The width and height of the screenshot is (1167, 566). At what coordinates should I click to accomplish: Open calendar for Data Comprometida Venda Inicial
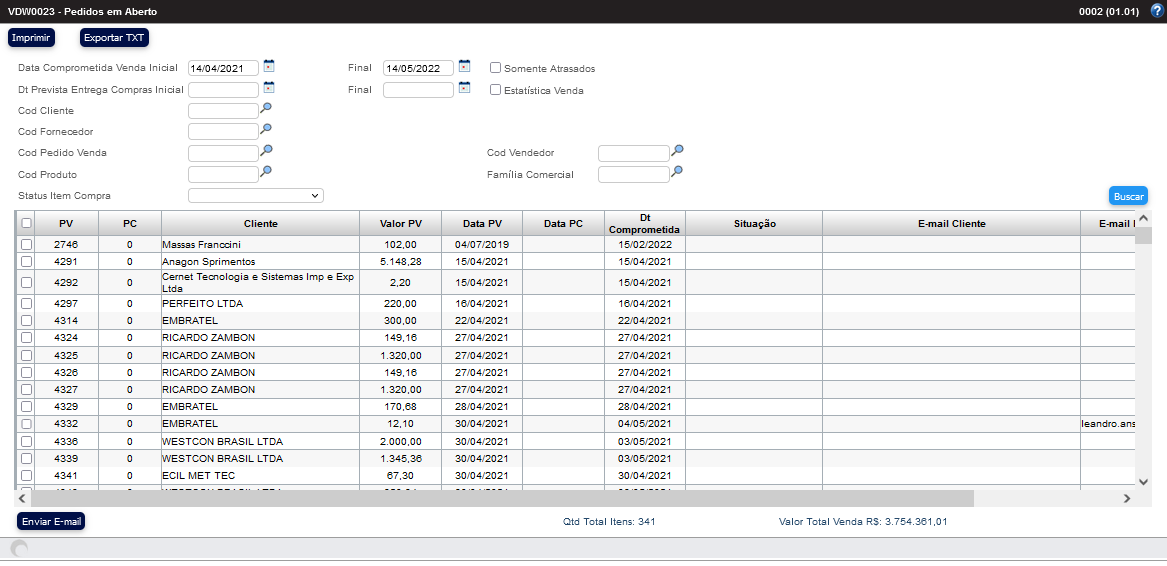(268, 67)
